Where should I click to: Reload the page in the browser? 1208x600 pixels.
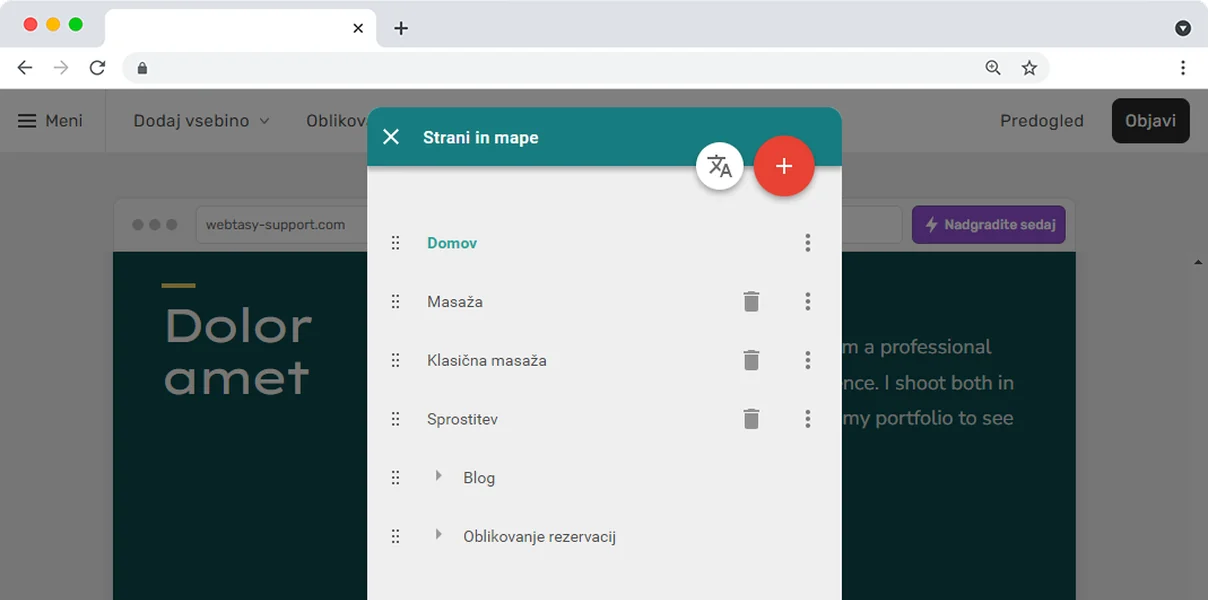(97, 68)
